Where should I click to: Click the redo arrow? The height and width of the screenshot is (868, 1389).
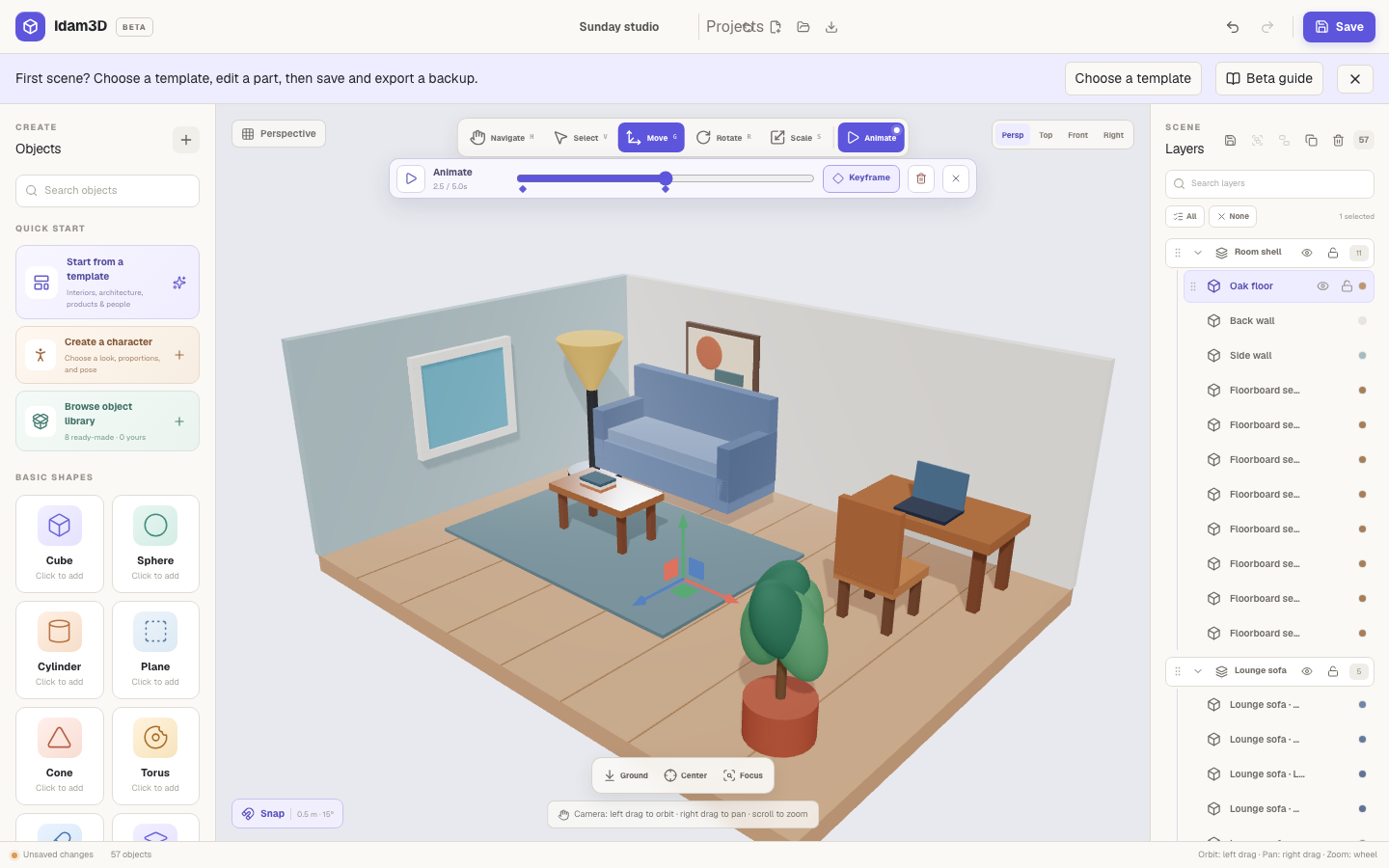(1267, 27)
